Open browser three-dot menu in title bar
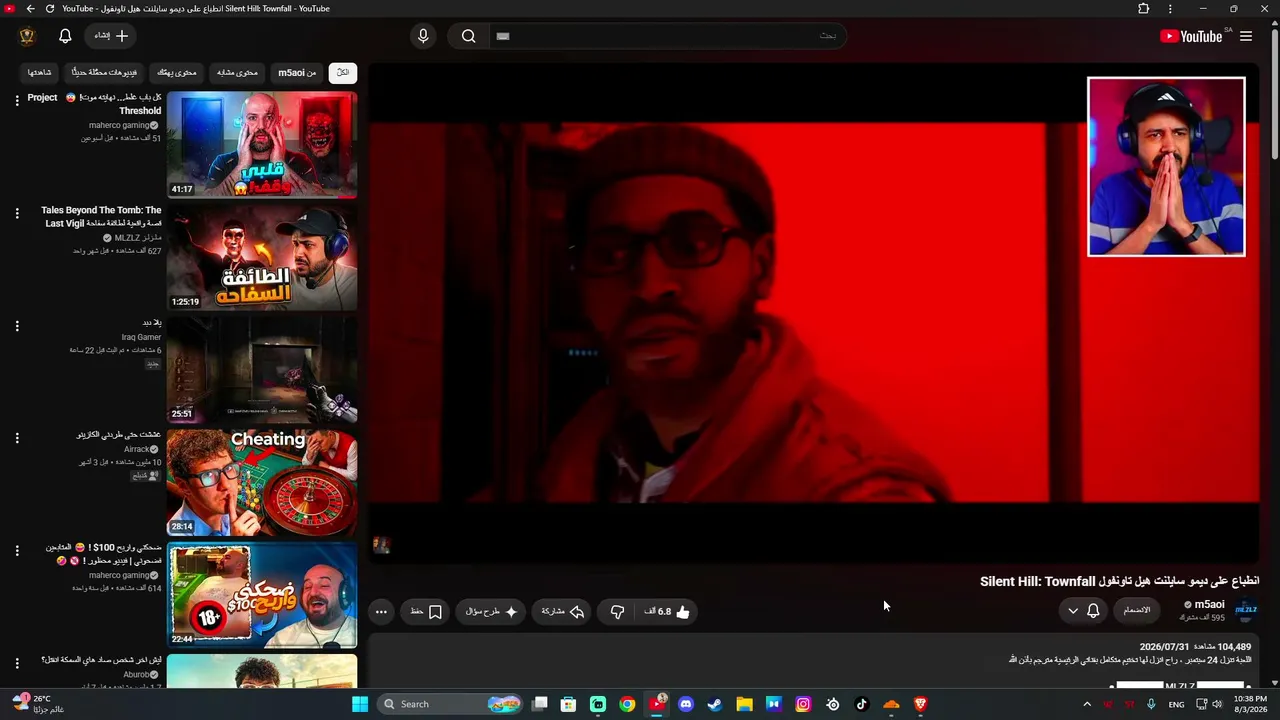1280x720 pixels. pyautogui.click(x=1170, y=9)
